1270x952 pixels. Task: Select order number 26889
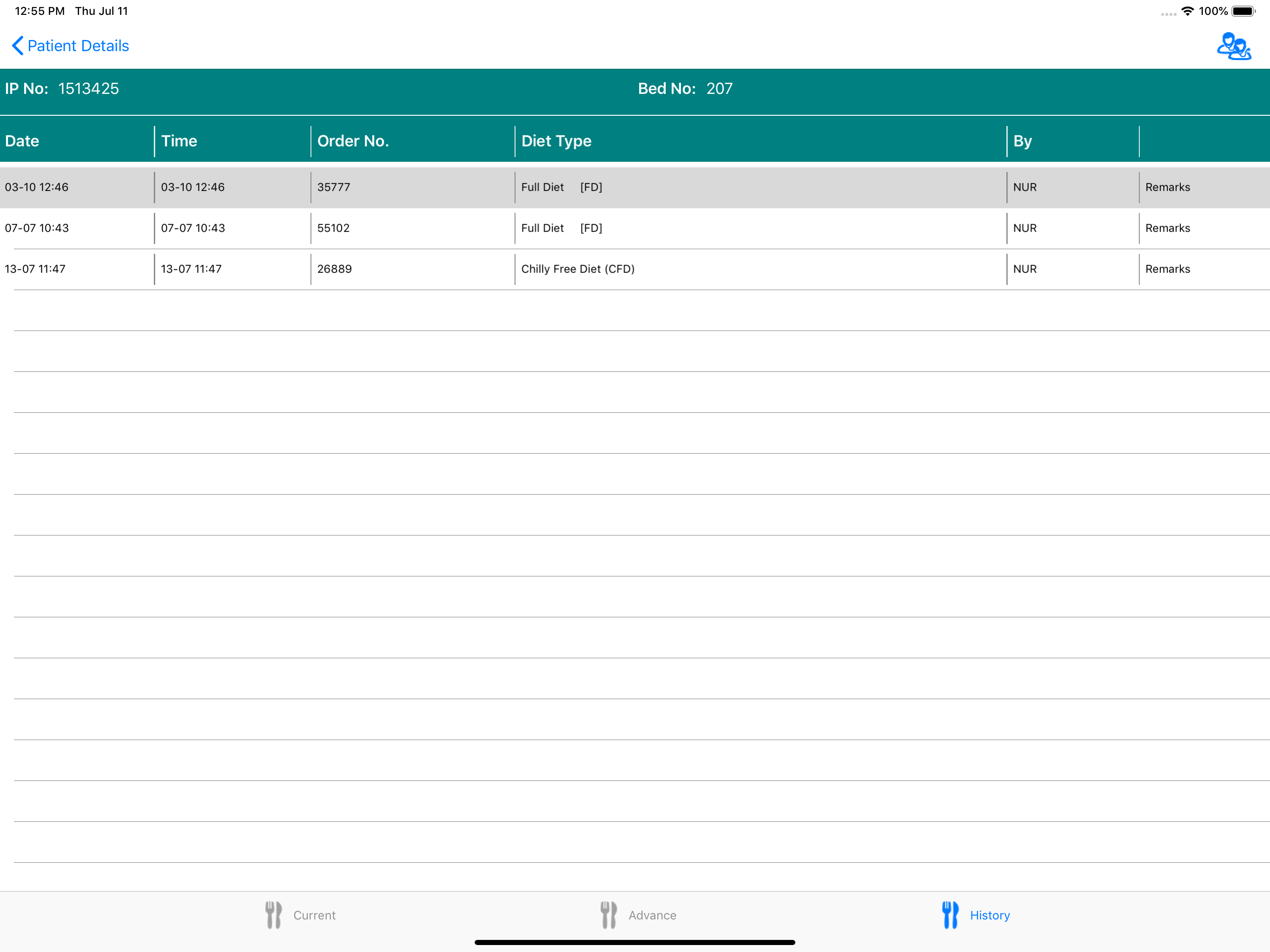[335, 269]
